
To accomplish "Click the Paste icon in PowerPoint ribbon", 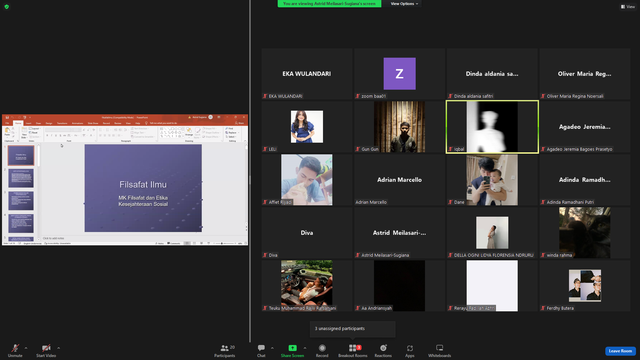I will [7, 131].
